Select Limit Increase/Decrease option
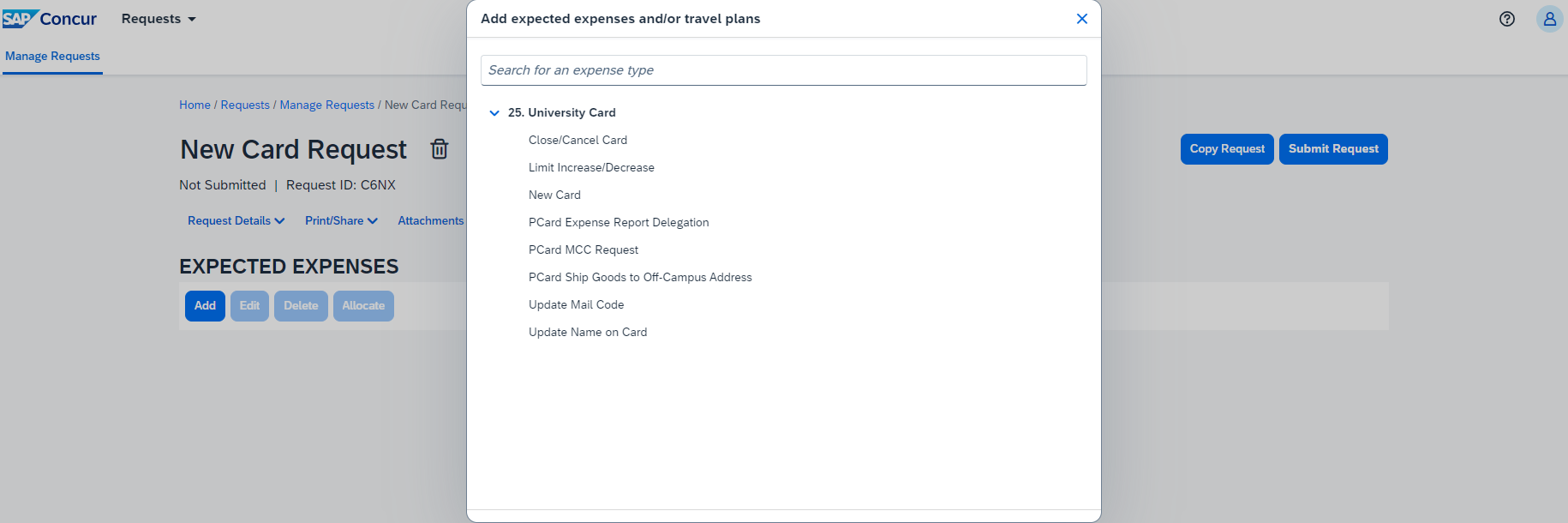The width and height of the screenshot is (1568, 523). [x=591, y=167]
